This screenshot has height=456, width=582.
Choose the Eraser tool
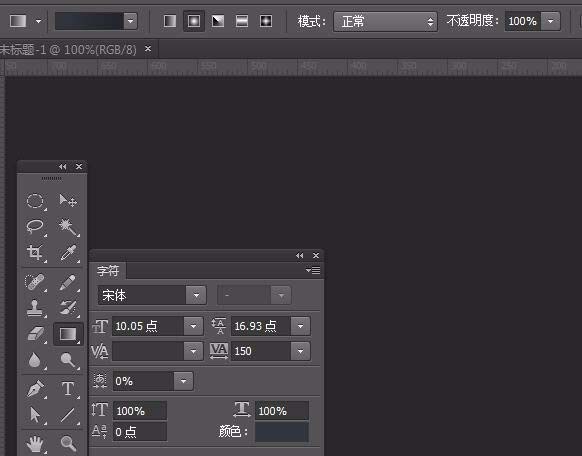pos(35,334)
